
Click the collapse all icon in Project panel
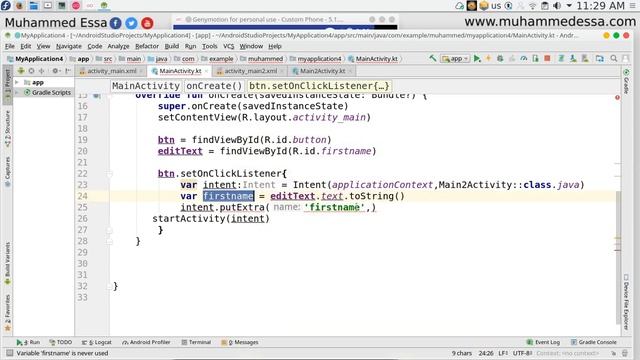coord(41,71)
